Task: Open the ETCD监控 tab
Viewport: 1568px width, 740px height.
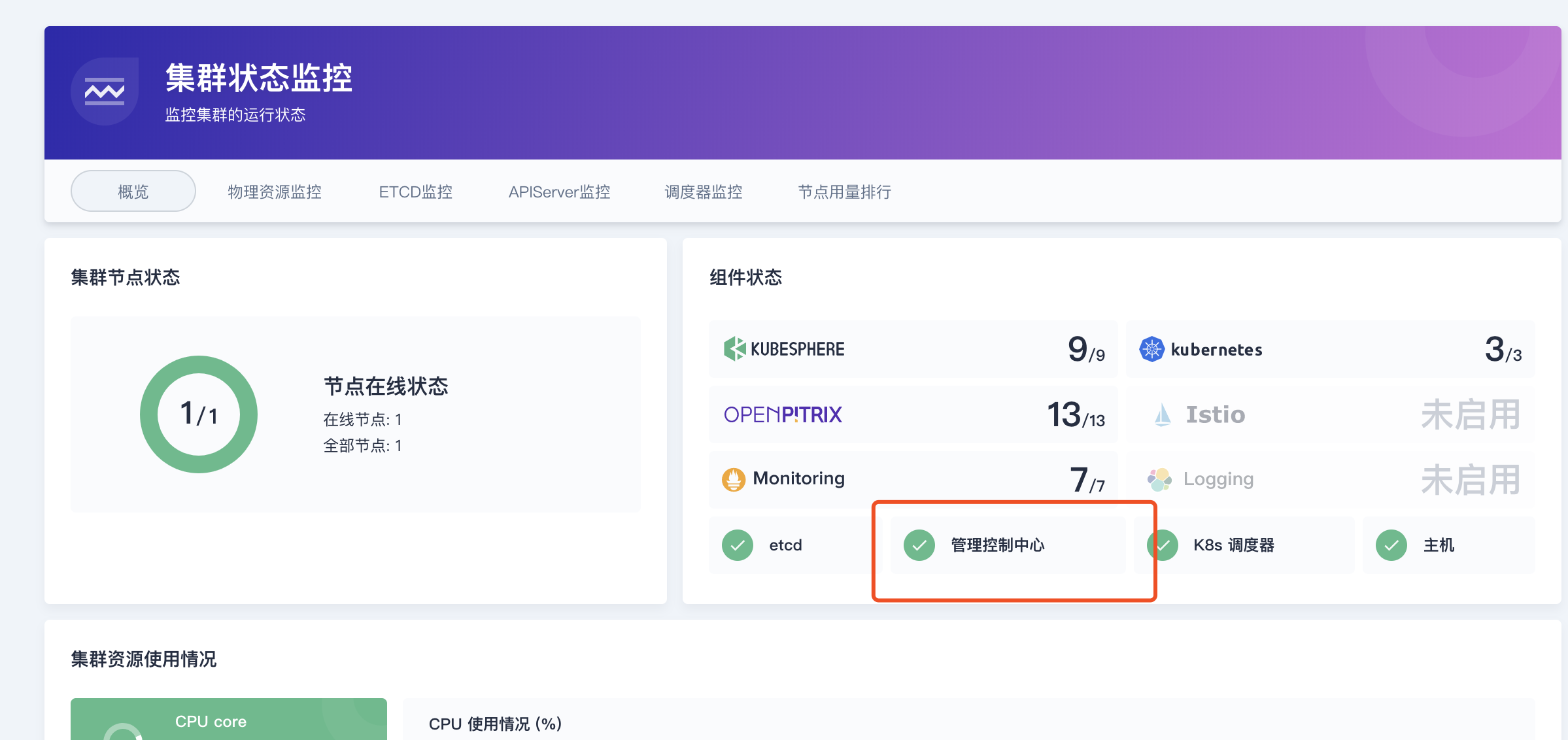Action: (416, 192)
